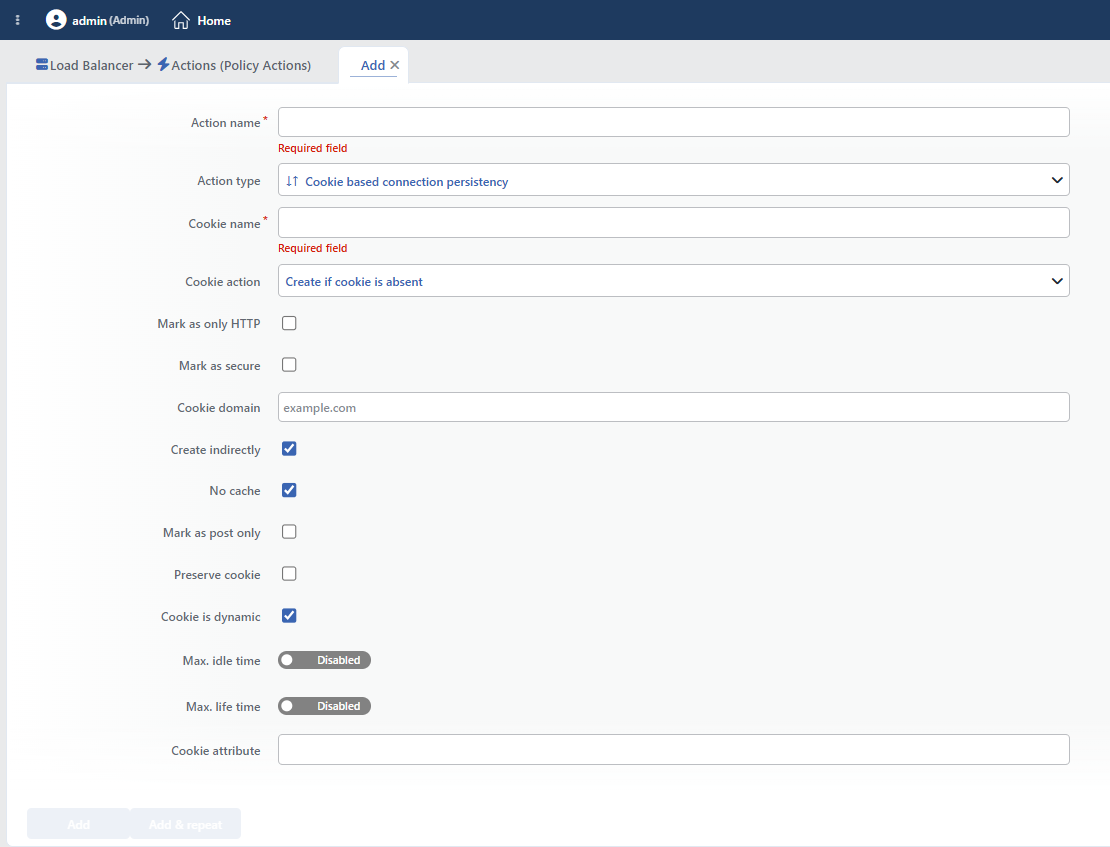Click the Max. life time label
The image size is (1110, 847).
(223, 707)
